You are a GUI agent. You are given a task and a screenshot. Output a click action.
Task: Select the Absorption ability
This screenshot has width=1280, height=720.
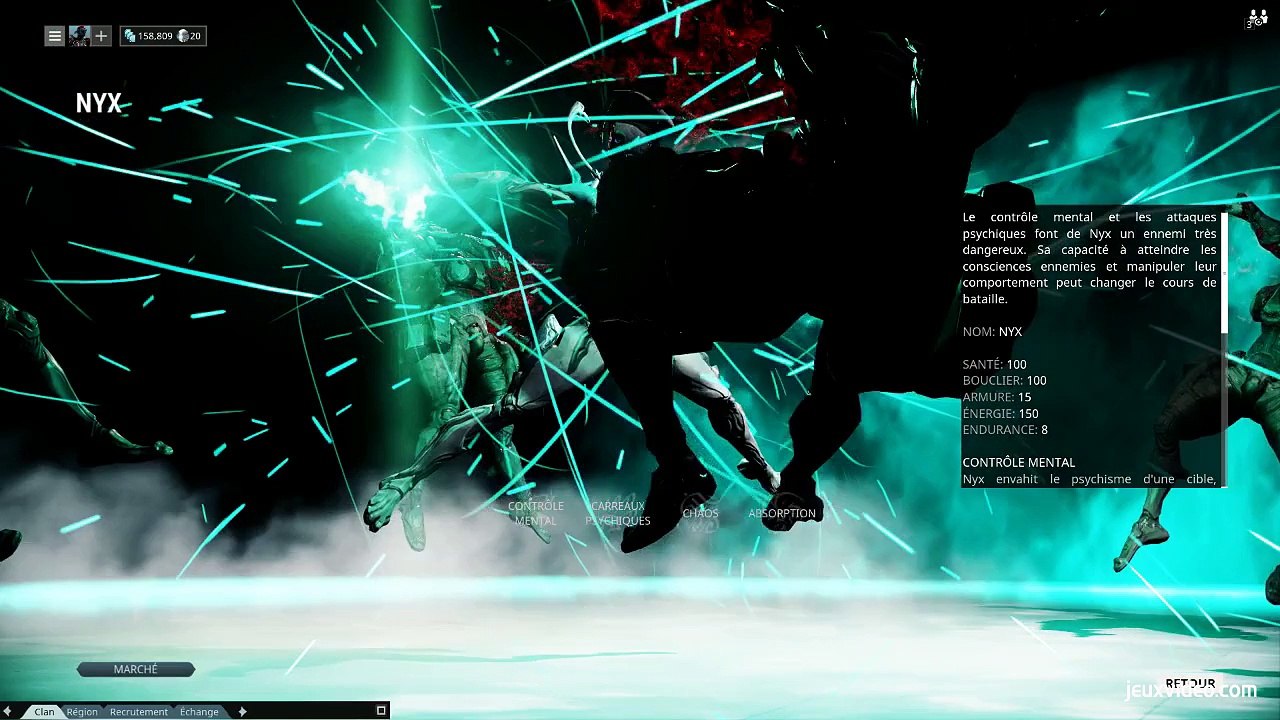pyautogui.click(x=782, y=513)
